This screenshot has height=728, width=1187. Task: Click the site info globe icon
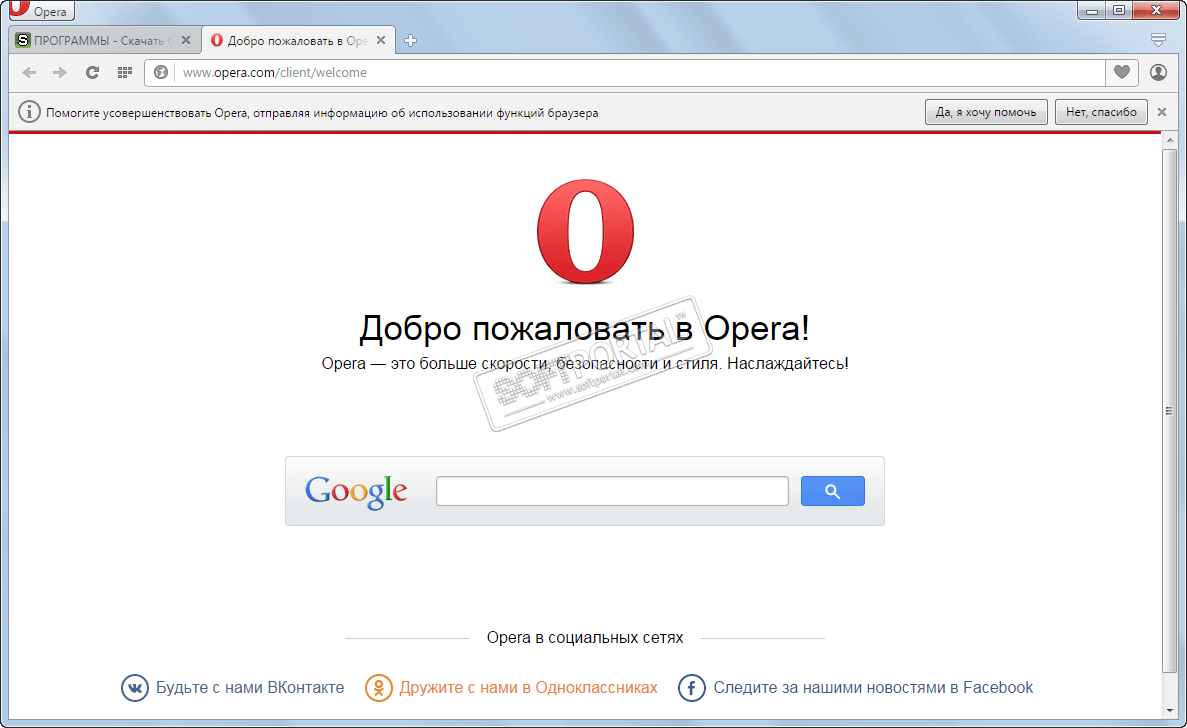point(160,73)
